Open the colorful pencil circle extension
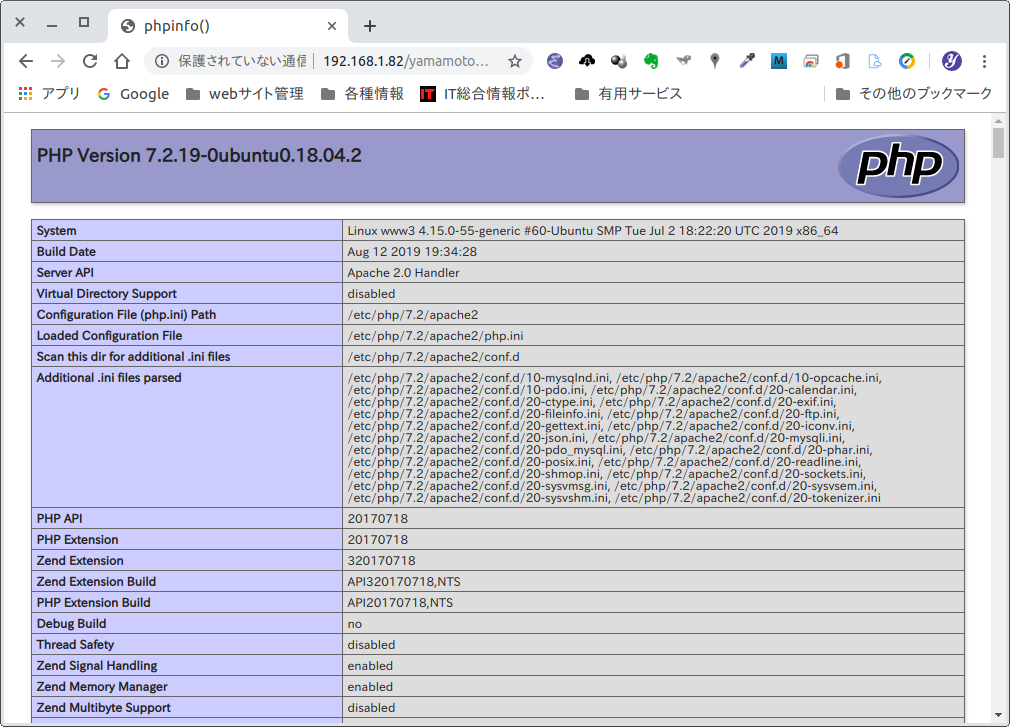The width and height of the screenshot is (1010, 727). 907,61
